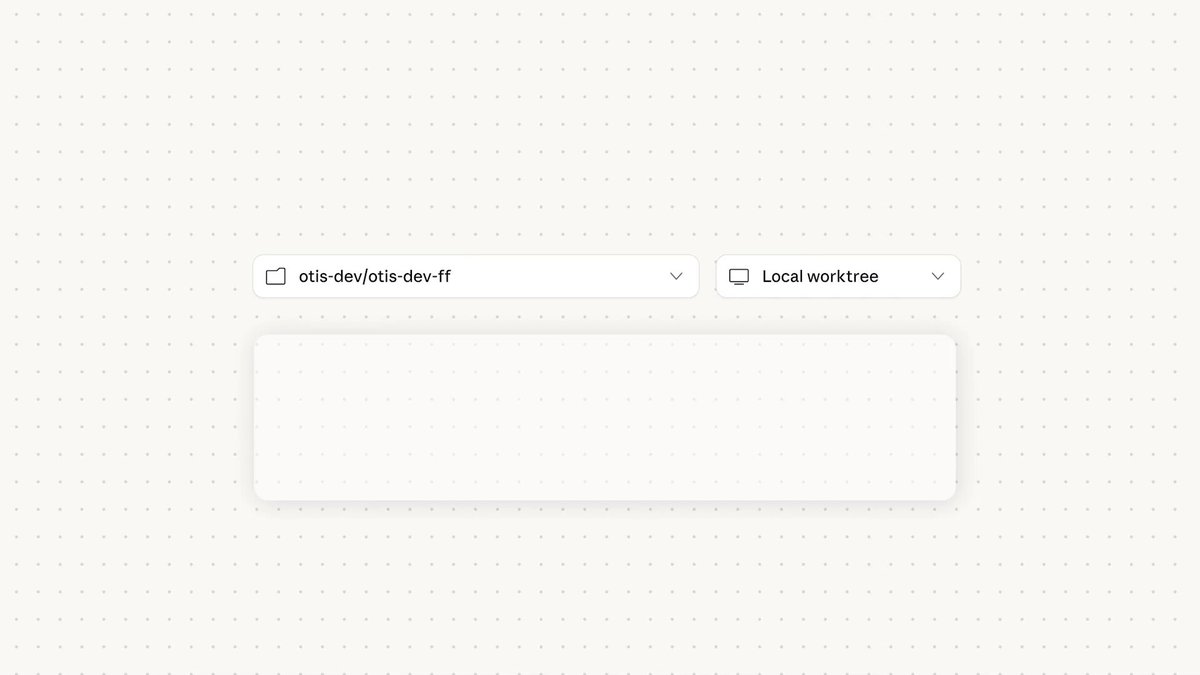The image size is (1200, 675).
Task: Click the otis-dev/otis-dev-ff repository name text
Action: [x=375, y=276]
